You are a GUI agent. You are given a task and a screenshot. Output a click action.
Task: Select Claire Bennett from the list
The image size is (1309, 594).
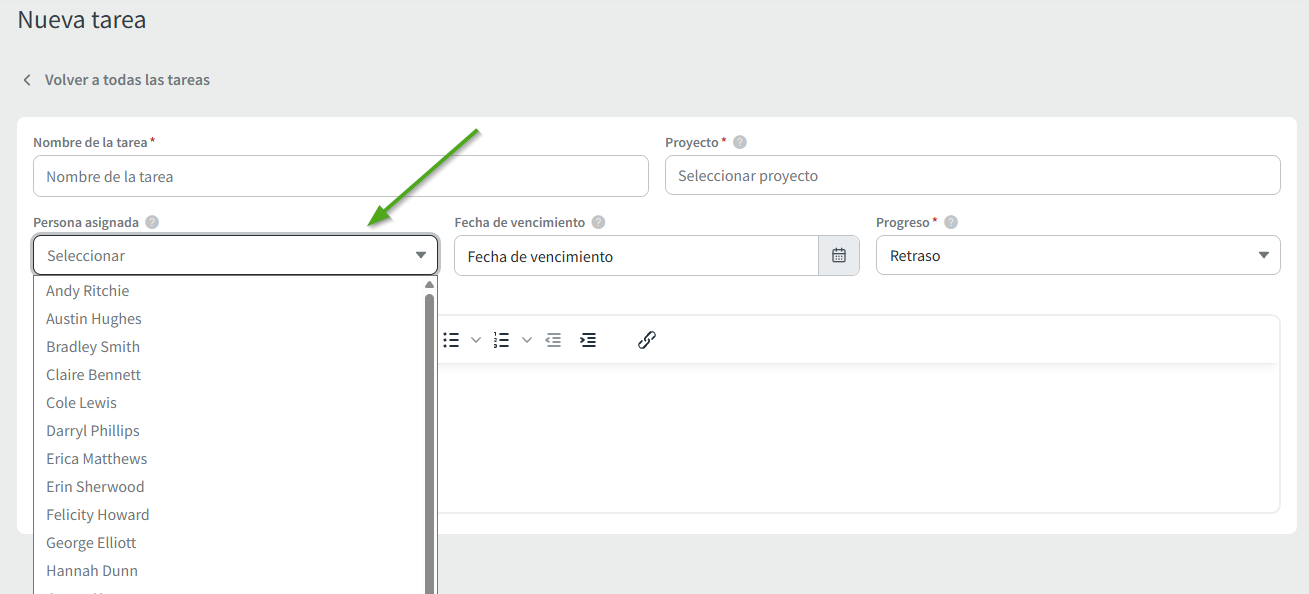pyautogui.click(x=94, y=375)
